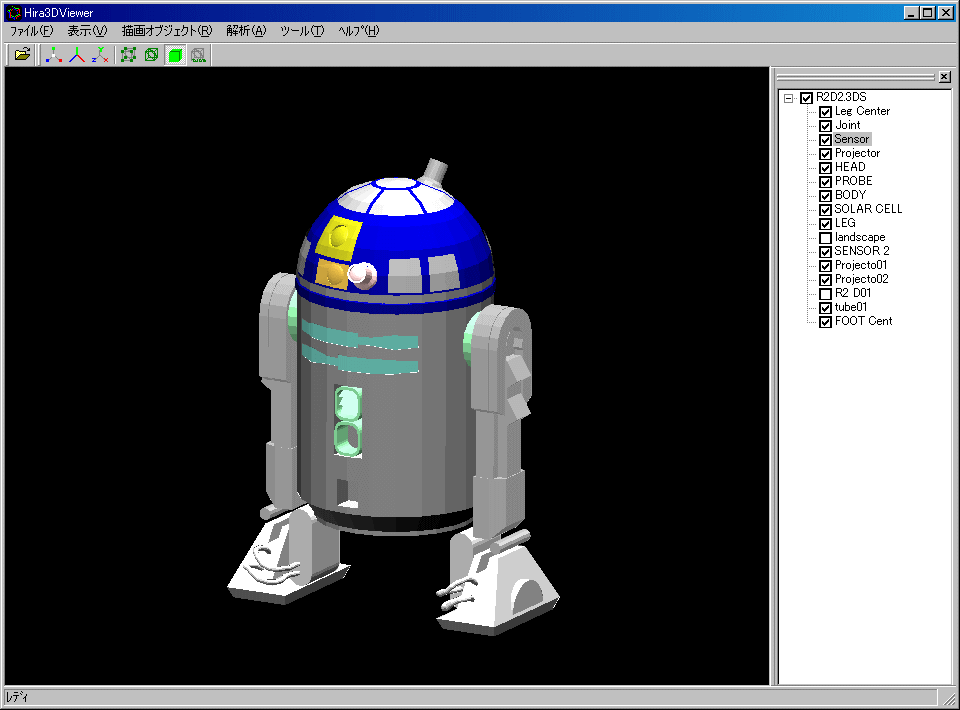
Task: Select the R2 D01 tree label
Action: point(853,293)
